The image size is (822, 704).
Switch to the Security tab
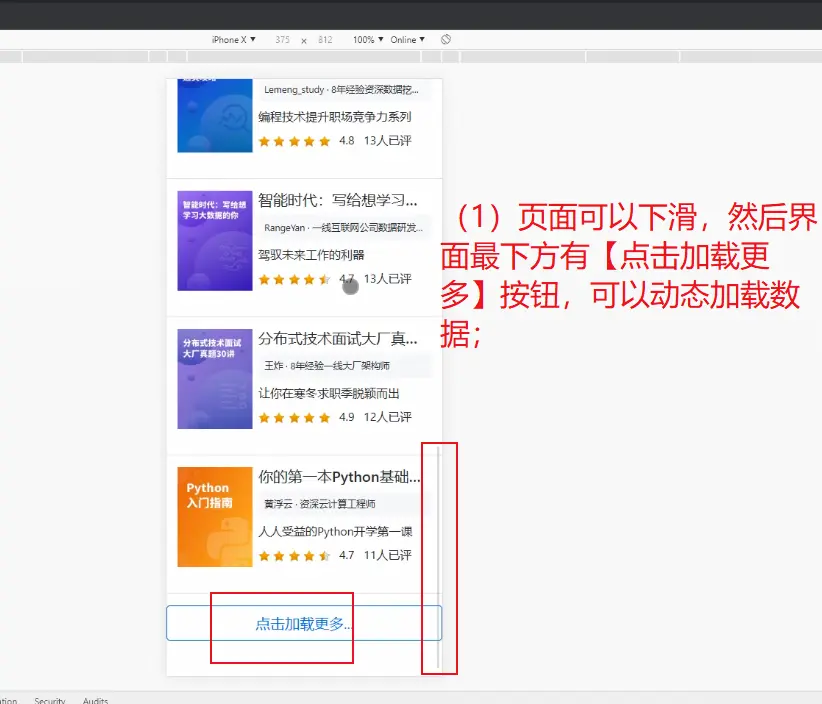[x=50, y=700]
